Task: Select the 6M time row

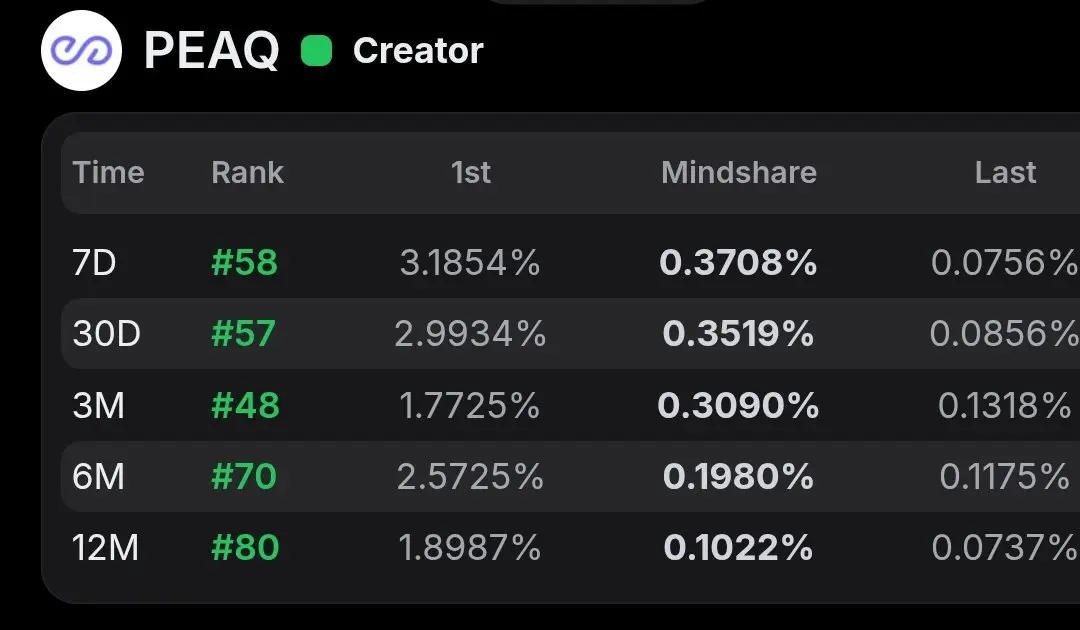Action: [x=570, y=476]
